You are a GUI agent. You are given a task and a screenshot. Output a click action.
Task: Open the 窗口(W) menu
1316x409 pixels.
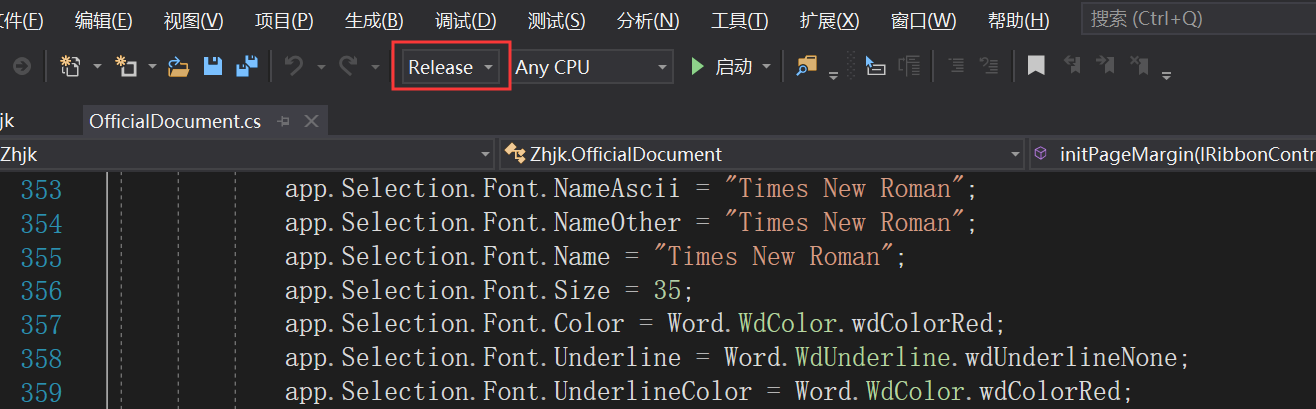[922, 20]
